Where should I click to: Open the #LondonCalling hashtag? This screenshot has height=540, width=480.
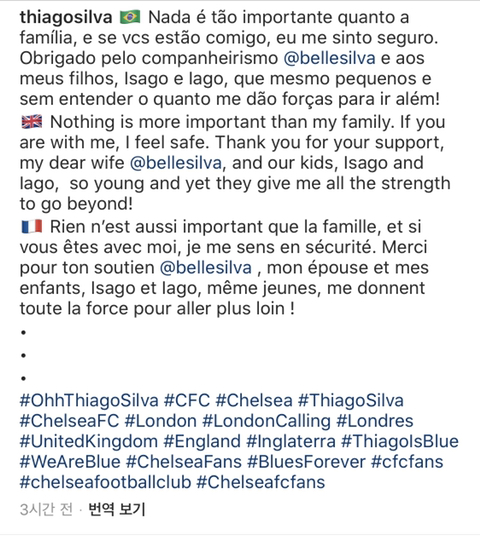[x=266, y=421]
